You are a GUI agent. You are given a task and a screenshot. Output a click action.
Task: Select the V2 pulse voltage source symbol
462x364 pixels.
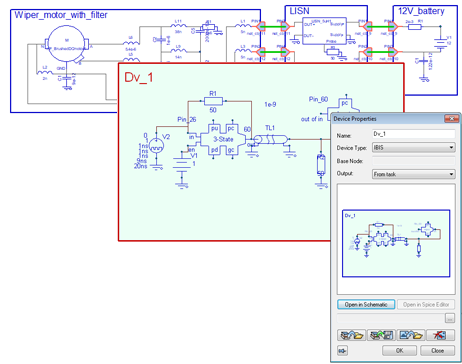(x=156, y=147)
